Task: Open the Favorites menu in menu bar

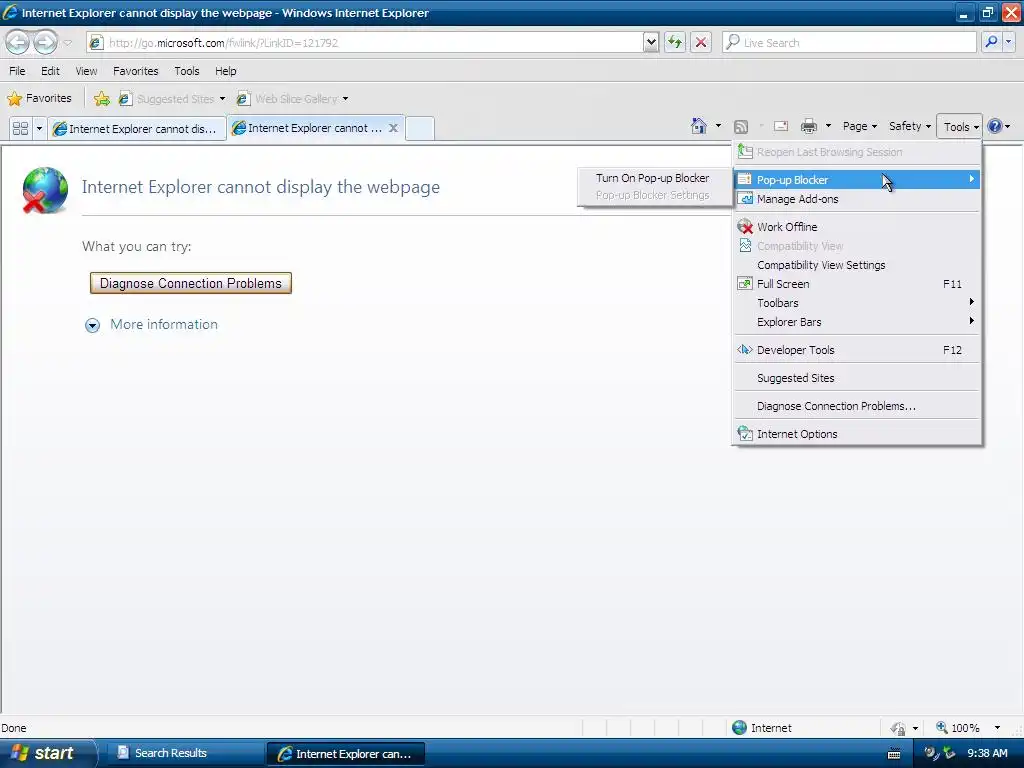Action: (x=136, y=71)
